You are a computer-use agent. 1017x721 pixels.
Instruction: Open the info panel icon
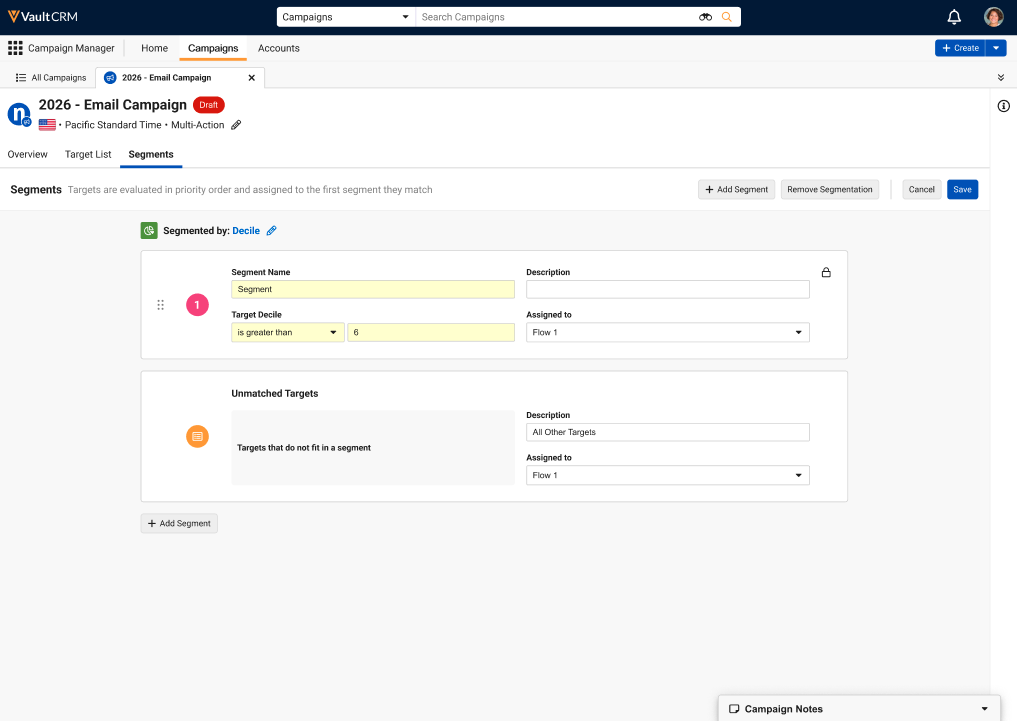coord(1003,106)
